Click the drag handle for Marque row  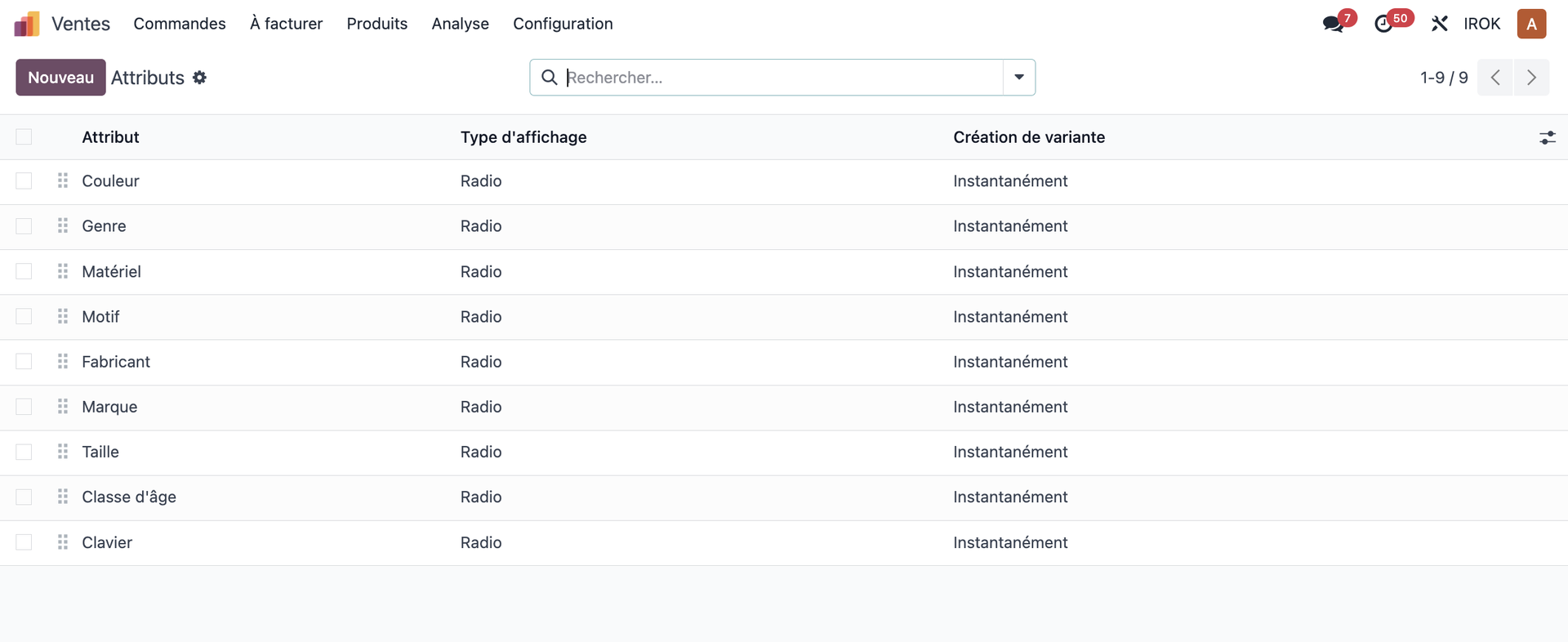click(63, 407)
